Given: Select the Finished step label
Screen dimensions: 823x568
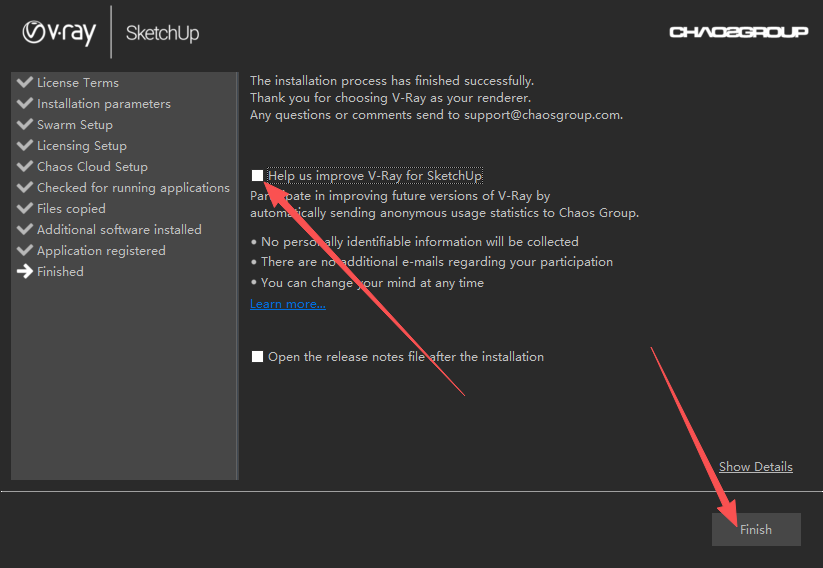Looking at the screenshot, I should tap(60, 271).
